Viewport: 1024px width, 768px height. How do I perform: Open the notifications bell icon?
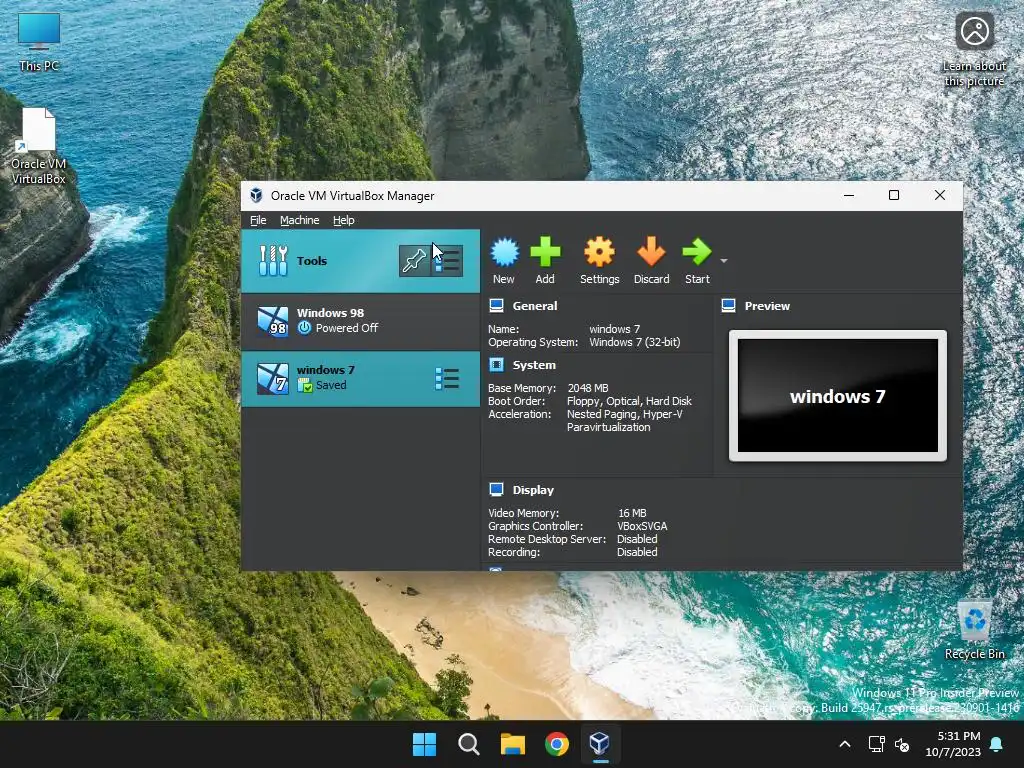[997, 744]
